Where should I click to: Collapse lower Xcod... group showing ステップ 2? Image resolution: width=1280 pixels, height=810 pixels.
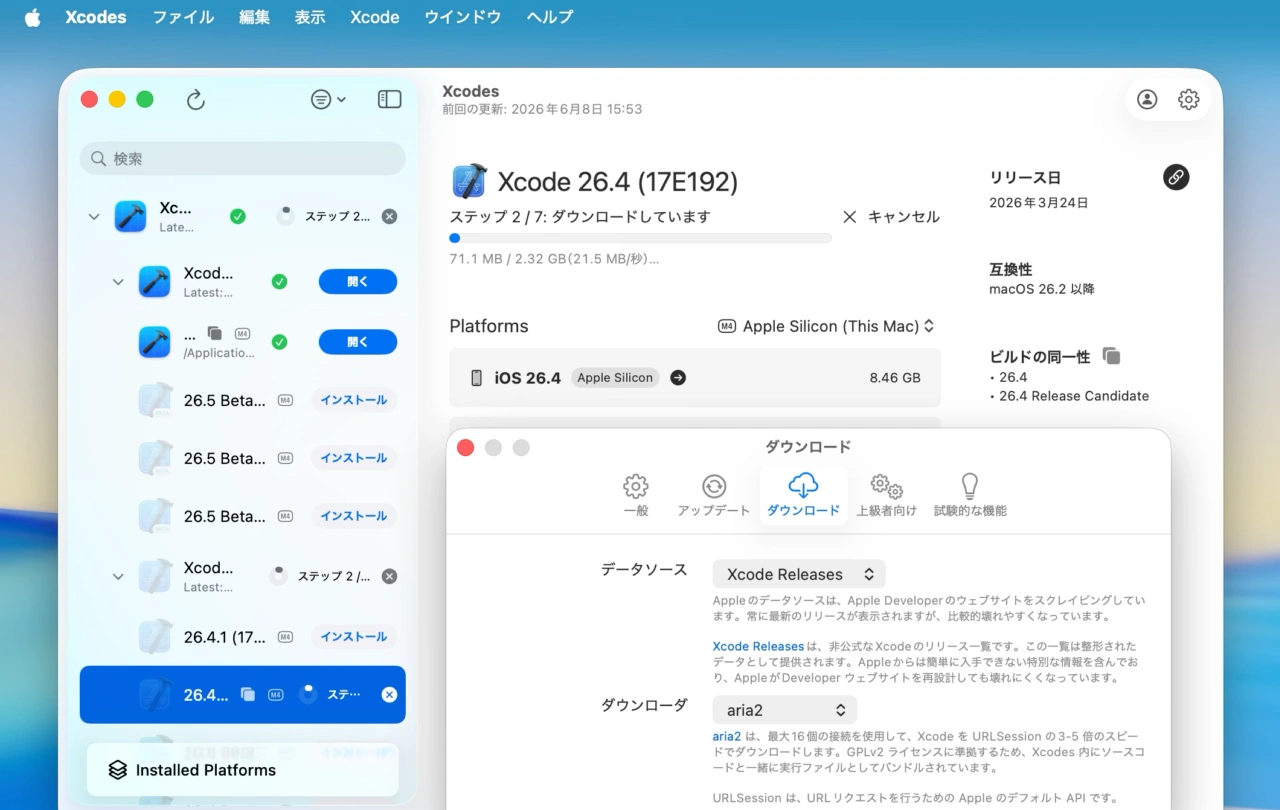(x=118, y=576)
